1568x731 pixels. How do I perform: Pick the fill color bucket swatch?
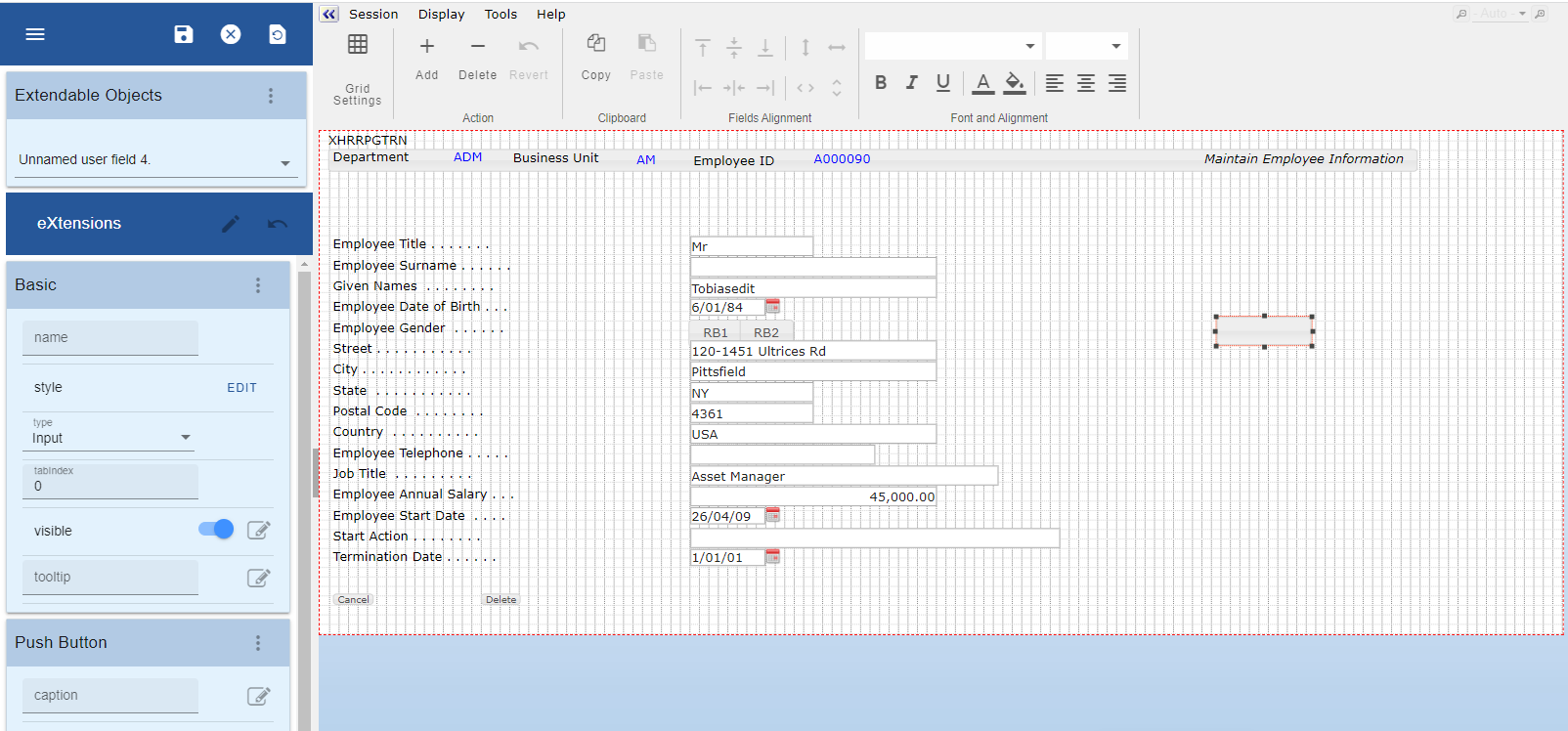[1015, 83]
